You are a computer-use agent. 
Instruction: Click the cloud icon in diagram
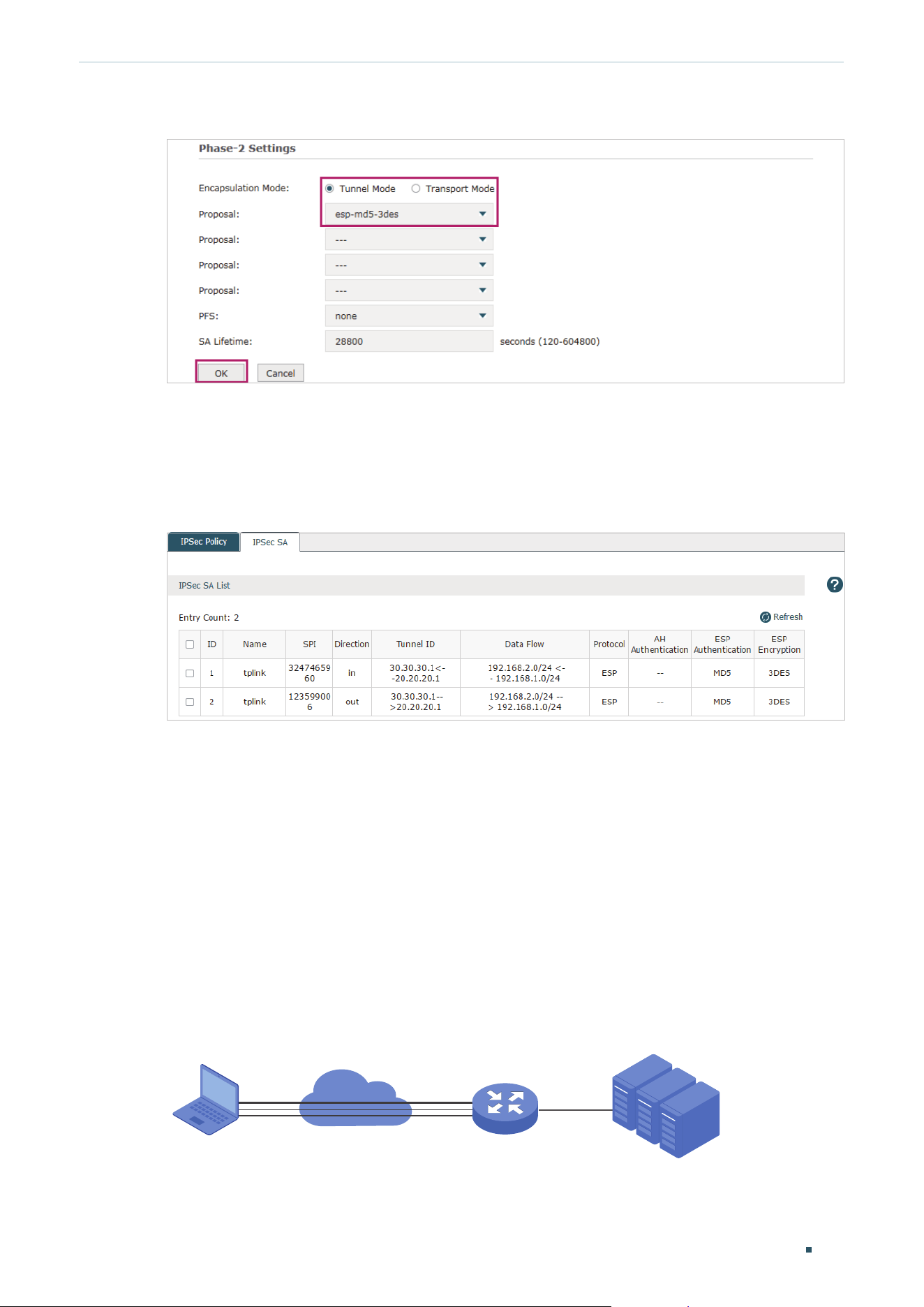(355, 1098)
